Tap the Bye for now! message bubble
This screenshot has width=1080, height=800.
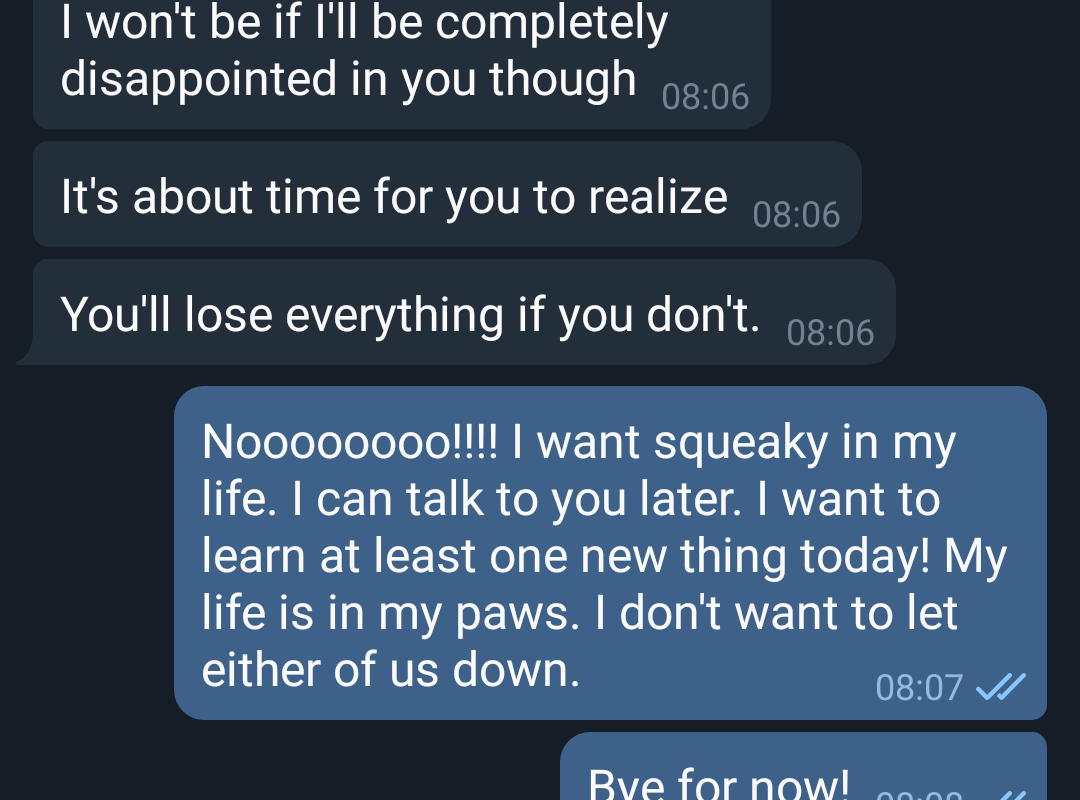click(803, 766)
